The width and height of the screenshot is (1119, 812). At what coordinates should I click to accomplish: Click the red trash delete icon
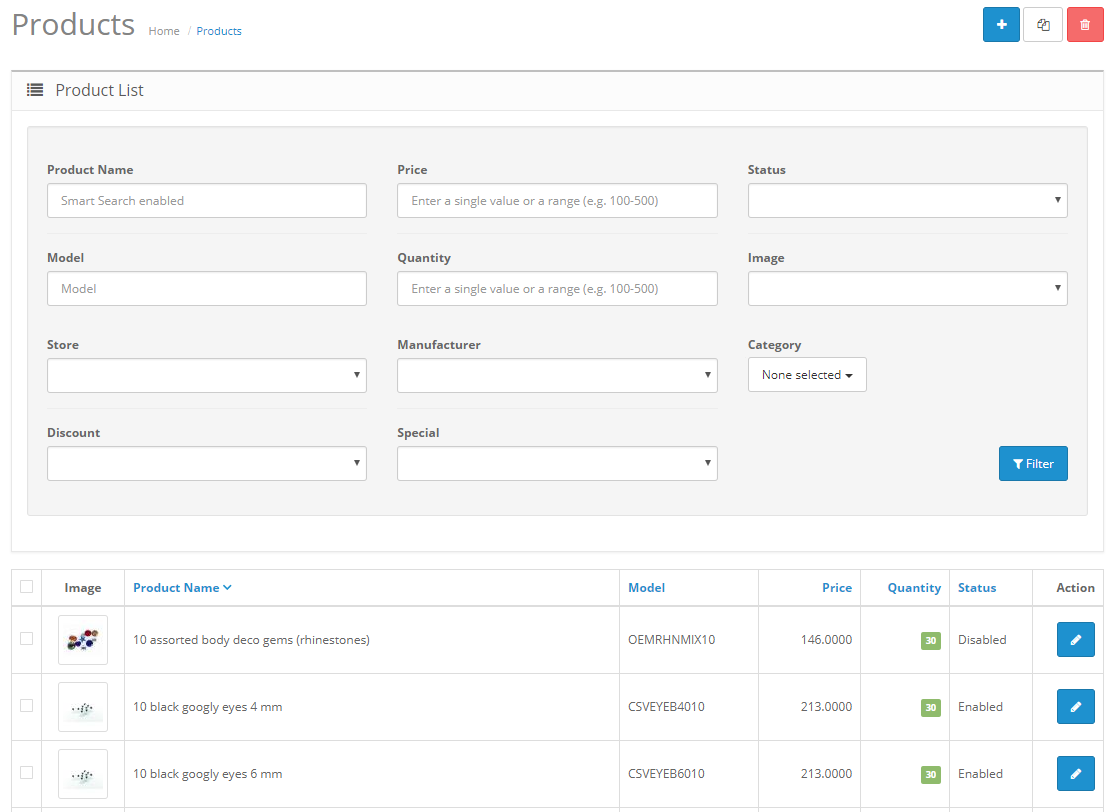click(x=1085, y=25)
